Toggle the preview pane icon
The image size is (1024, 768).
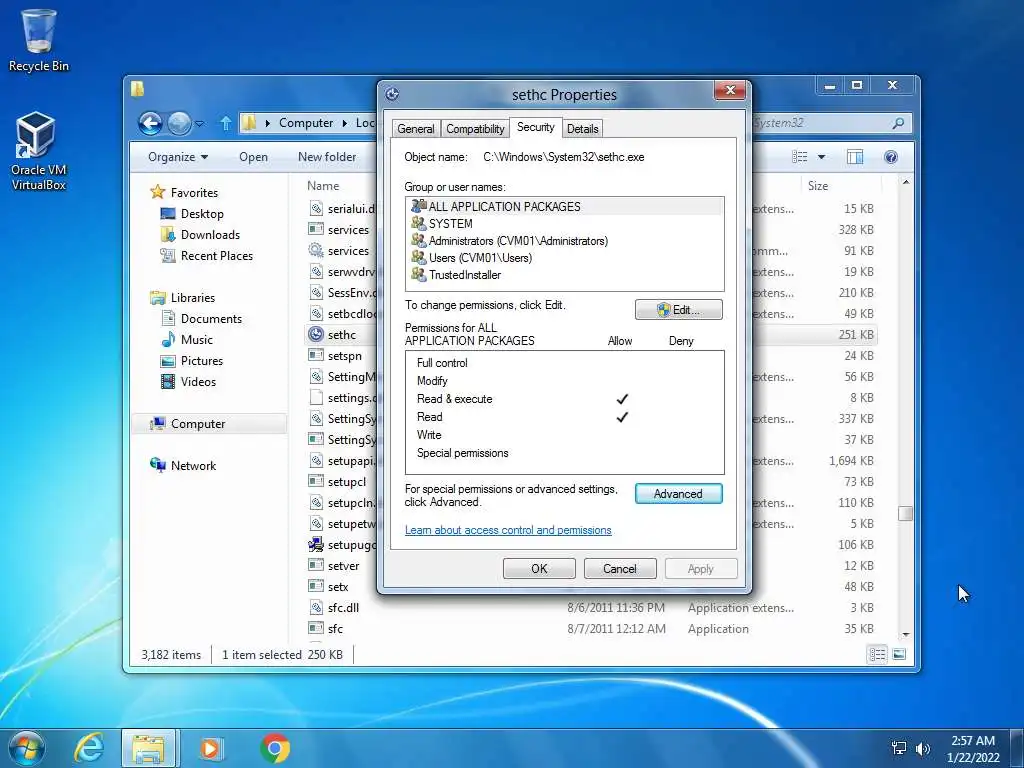point(855,157)
